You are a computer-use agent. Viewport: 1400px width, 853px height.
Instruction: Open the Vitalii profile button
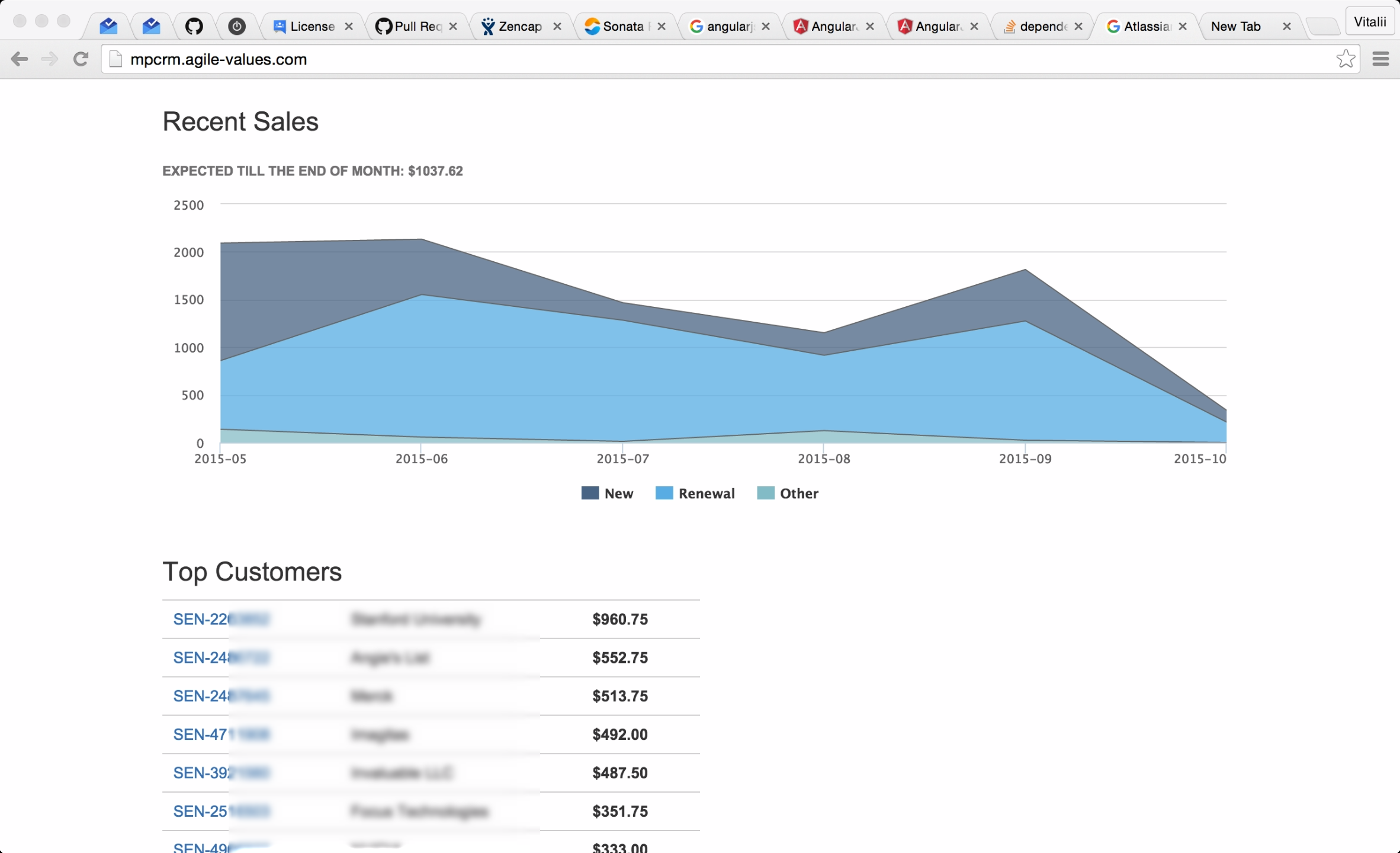point(1370,23)
